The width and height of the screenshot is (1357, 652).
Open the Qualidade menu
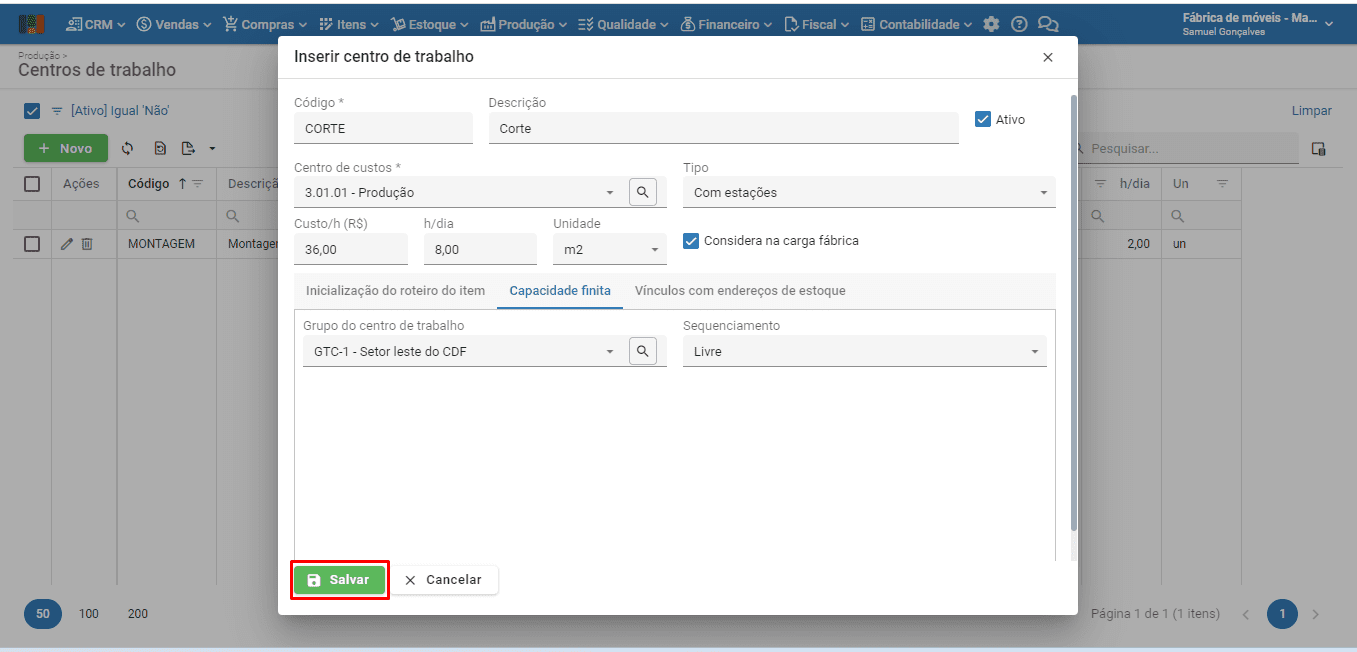[624, 24]
